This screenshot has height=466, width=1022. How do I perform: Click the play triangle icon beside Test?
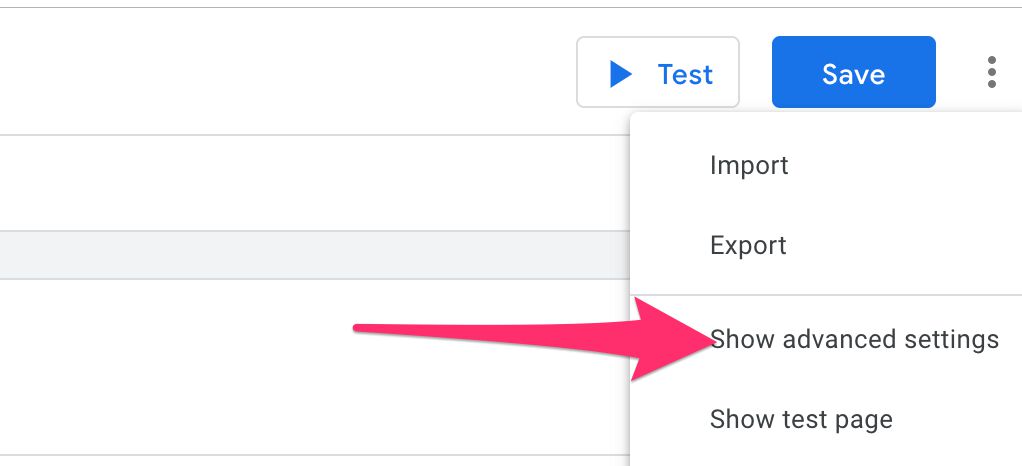pyautogui.click(x=621, y=74)
